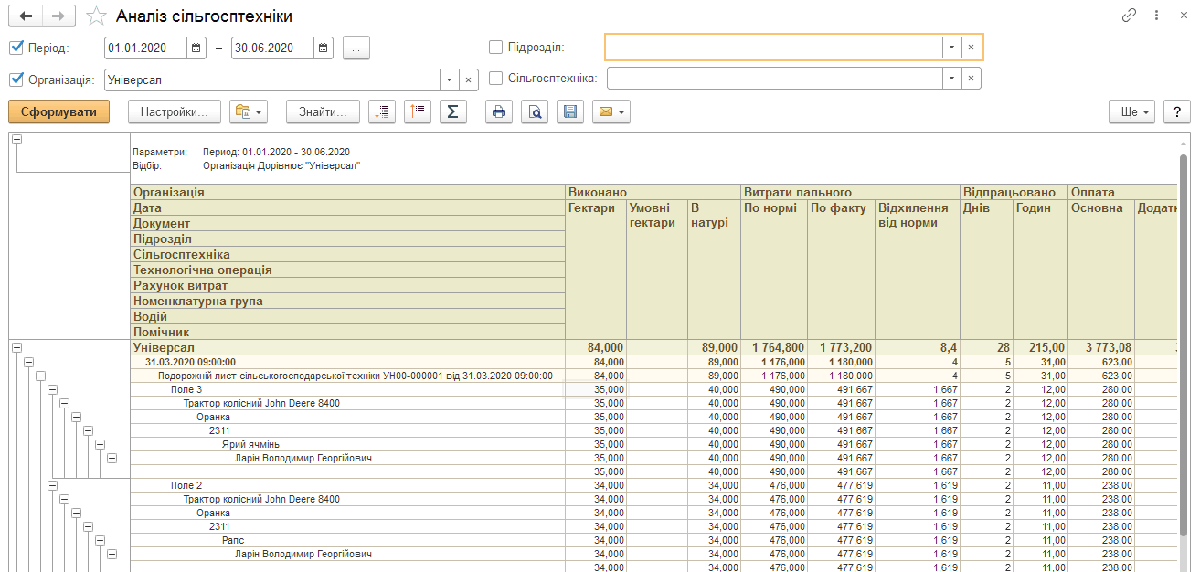Open calendar for start date 01.01.2020
The width and height of the screenshot is (1200, 572).
coord(197,47)
